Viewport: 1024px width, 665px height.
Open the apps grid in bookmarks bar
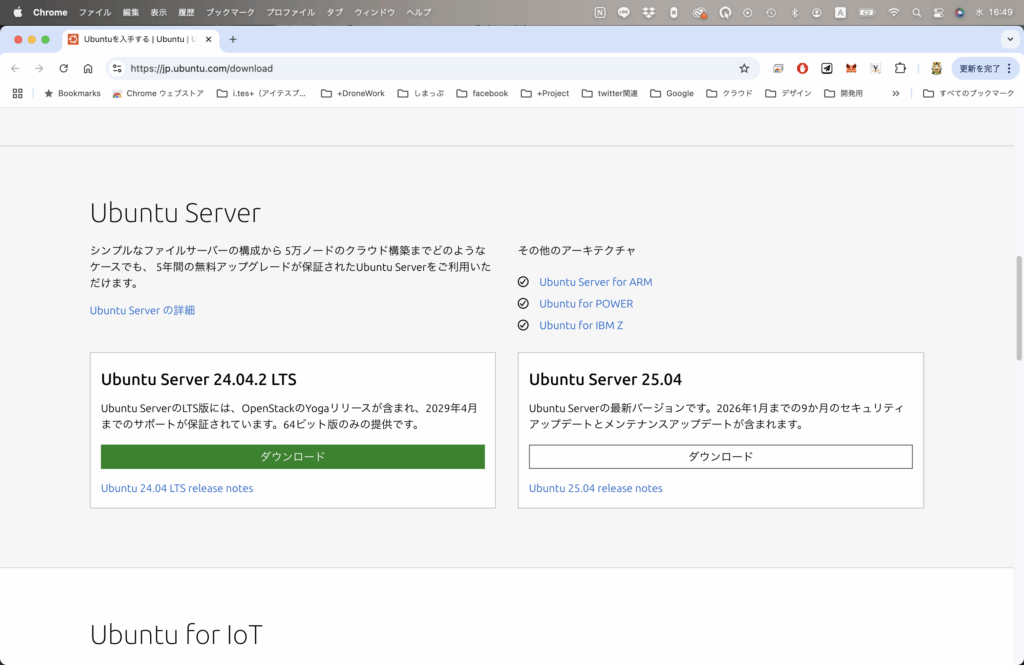[18, 93]
